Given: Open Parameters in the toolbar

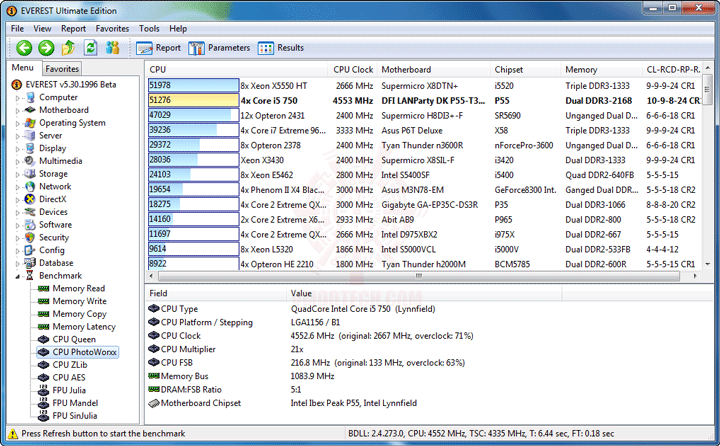Looking at the screenshot, I should pyautogui.click(x=219, y=48).
